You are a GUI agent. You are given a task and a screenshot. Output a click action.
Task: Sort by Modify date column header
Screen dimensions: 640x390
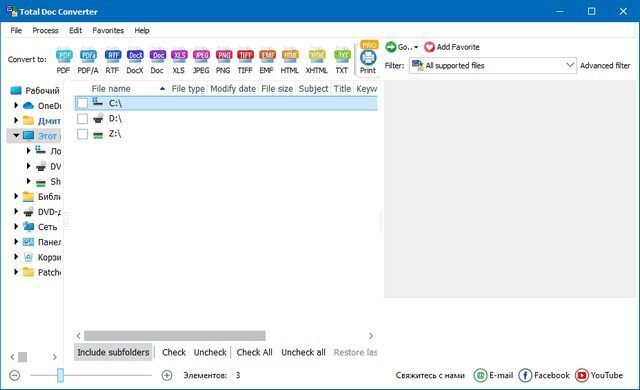[x=233, y=89]
